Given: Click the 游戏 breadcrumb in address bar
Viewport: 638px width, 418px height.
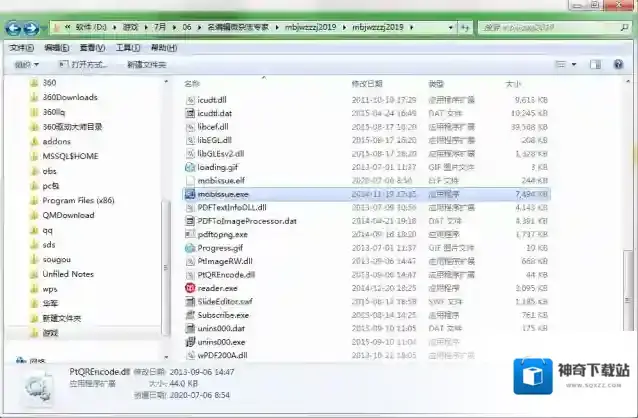Looking at the screenshot, I should (130, 27).
